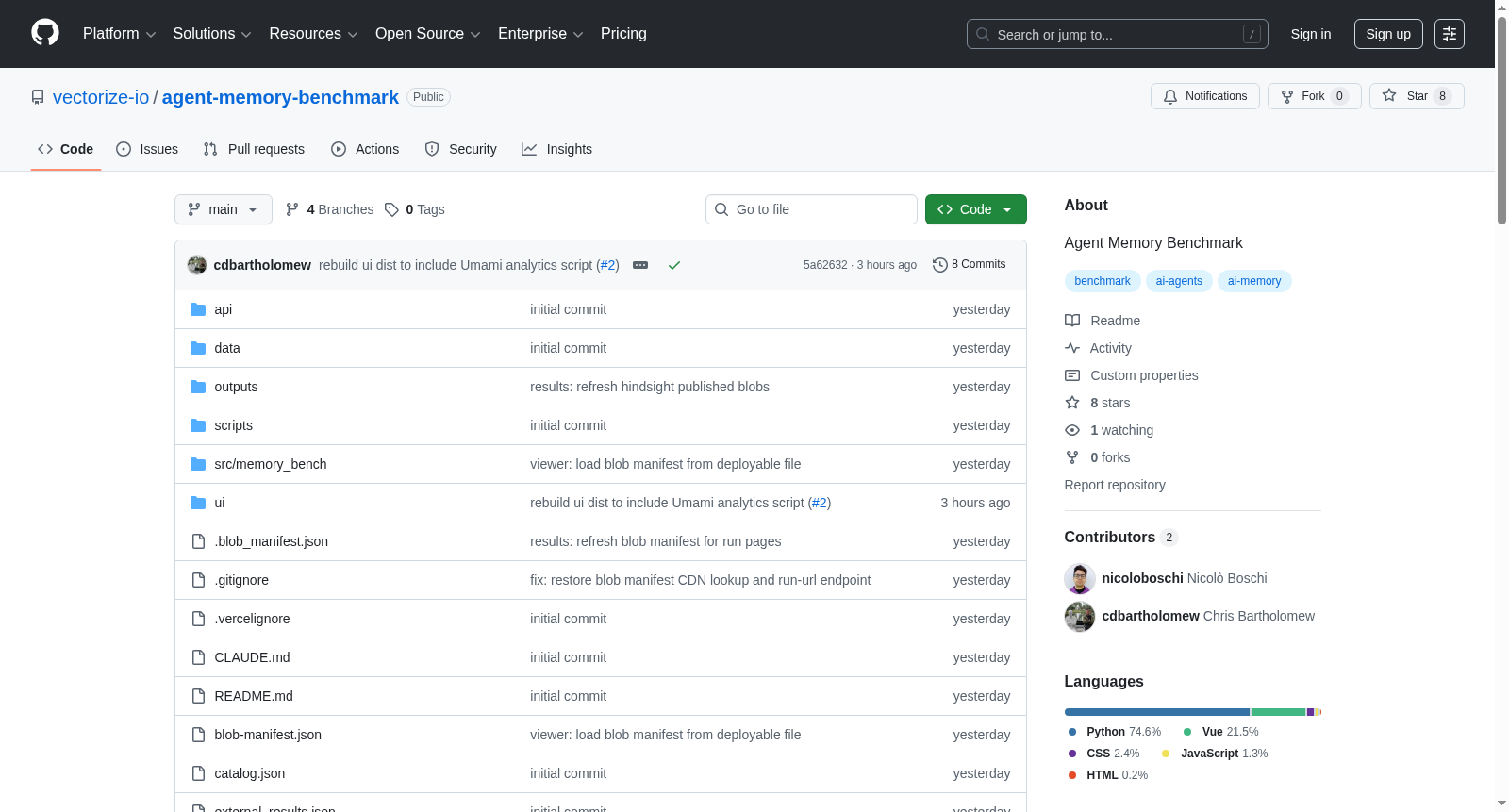
Task: View the 8 Commits history
Action: 969,264
